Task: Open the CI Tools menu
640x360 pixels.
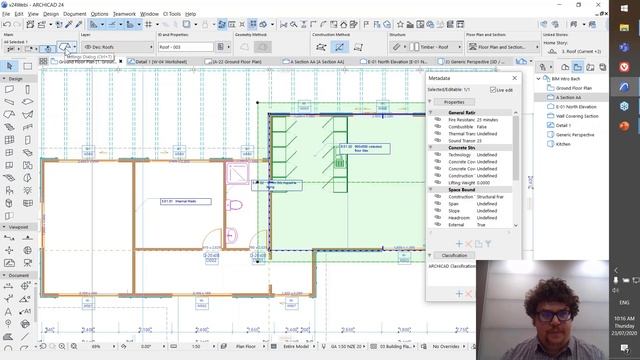Action: (171, 14)
